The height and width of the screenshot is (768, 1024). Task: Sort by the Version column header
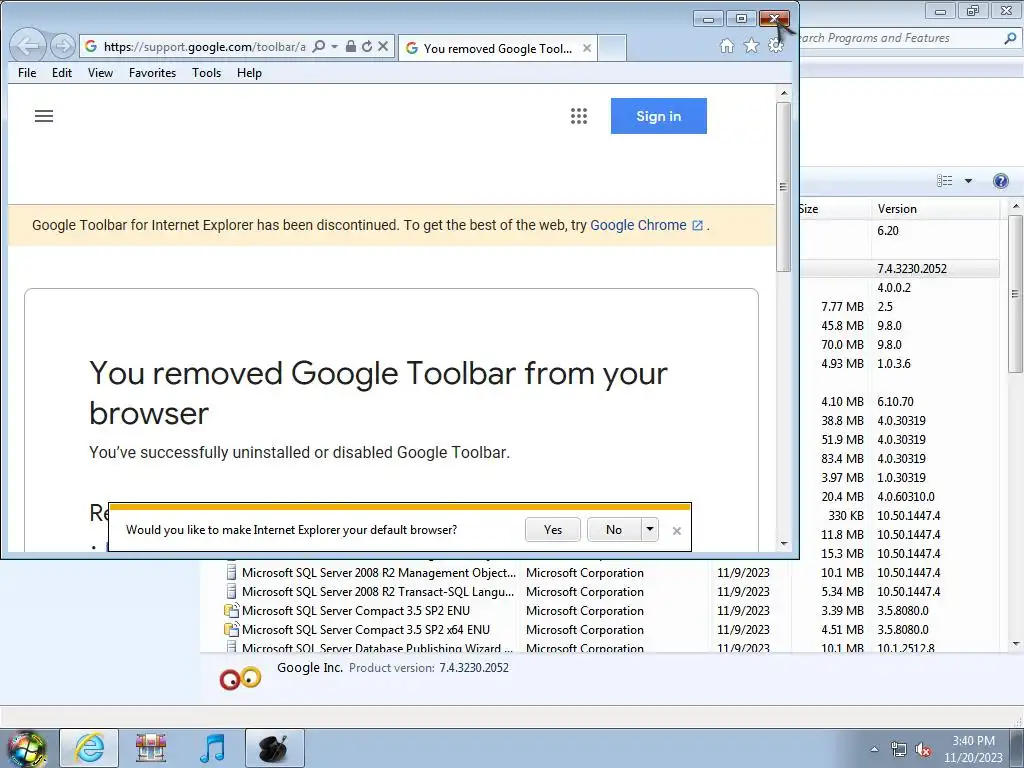(935, 209)
